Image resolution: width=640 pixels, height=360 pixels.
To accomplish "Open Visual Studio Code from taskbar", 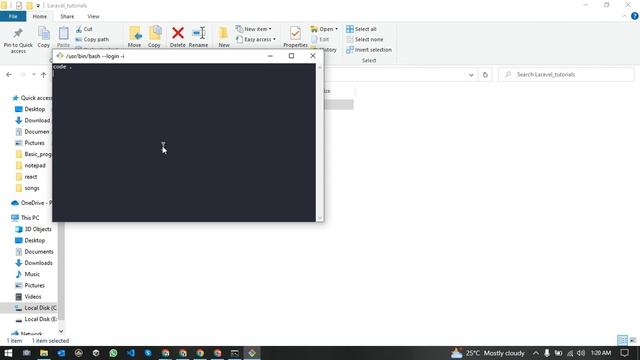I will pos(131,353).
